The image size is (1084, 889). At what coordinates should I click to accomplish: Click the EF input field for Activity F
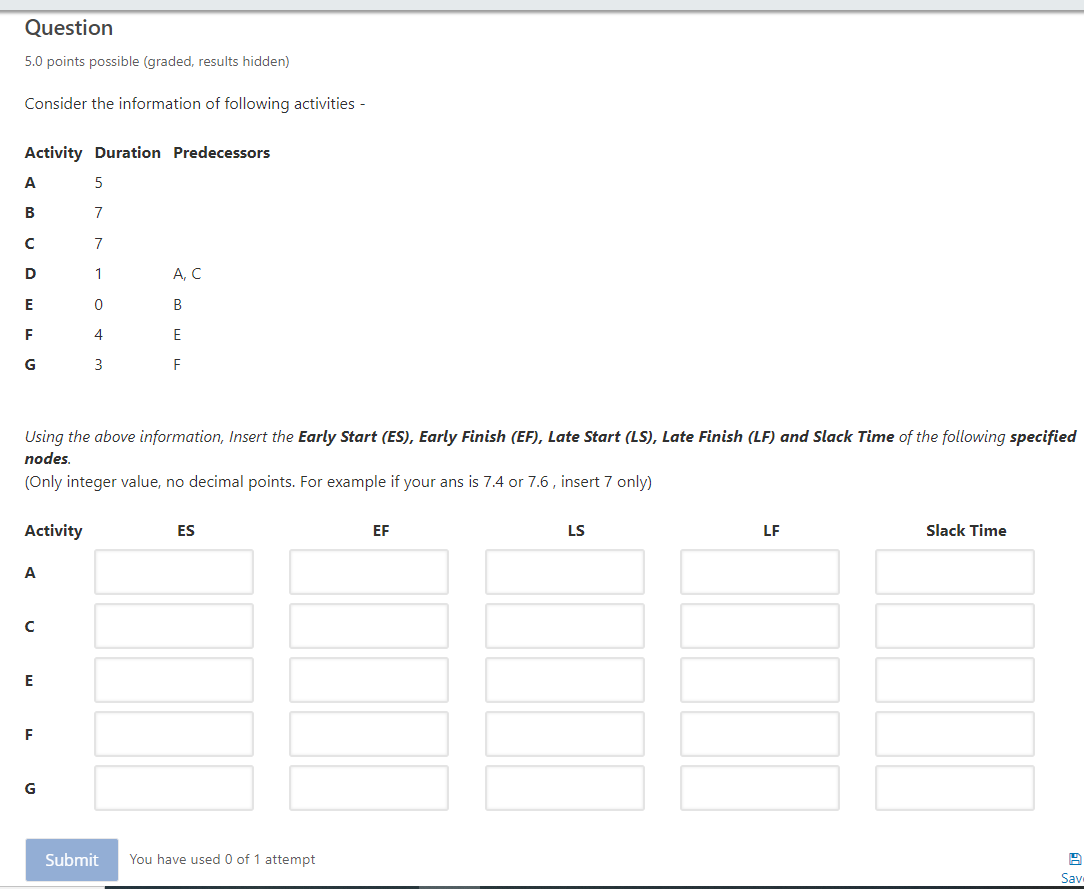click(x=368, y=733)
